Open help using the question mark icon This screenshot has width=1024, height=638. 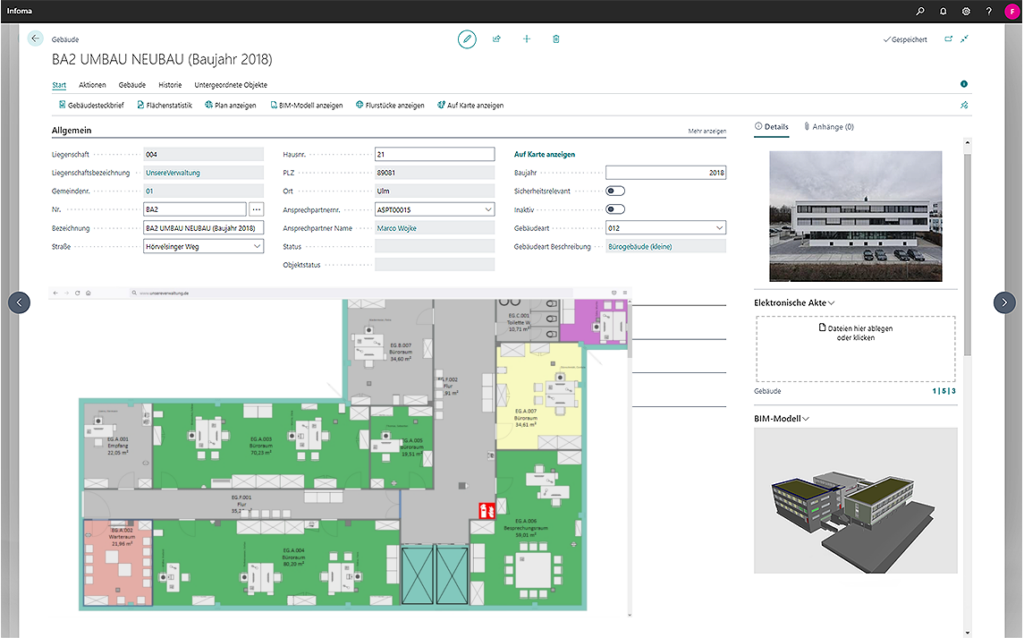click(x=987, y=11)
